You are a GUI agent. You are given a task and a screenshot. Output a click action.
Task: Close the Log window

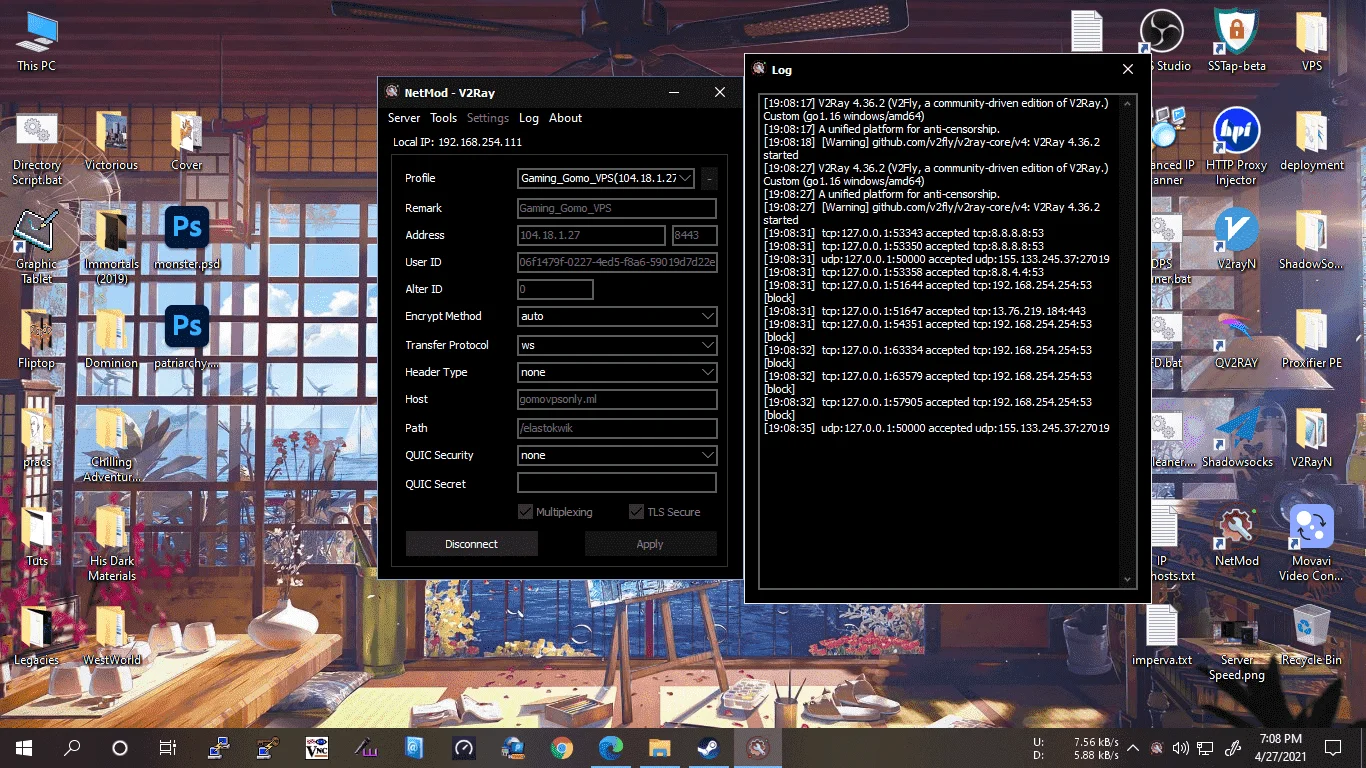click(x=1128, y=69)
